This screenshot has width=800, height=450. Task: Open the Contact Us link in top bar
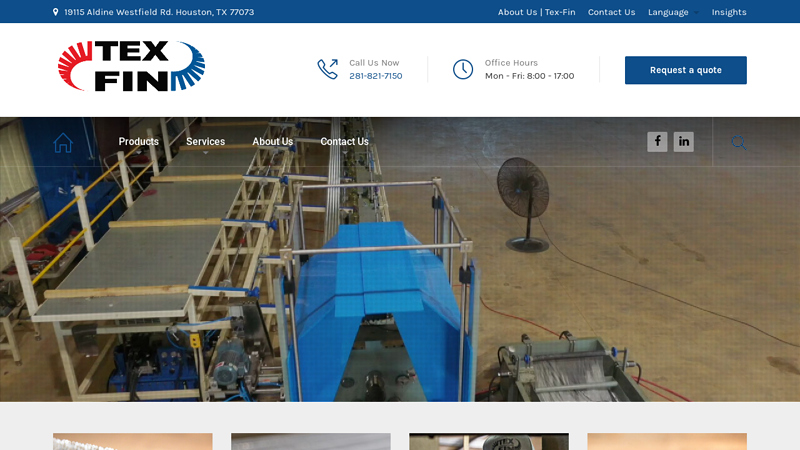[x=611, y=12]
